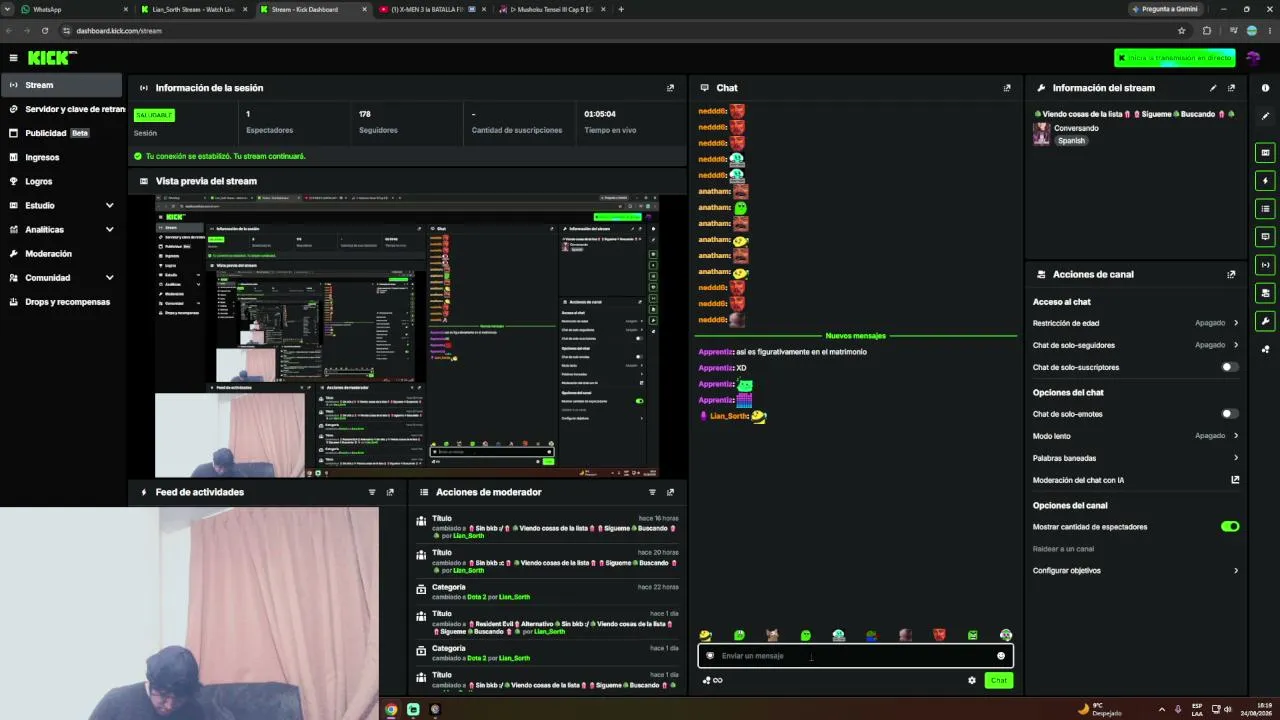Pop out the Feed de actividades panel
The image size is (1280, 720).
click(390, 492)
